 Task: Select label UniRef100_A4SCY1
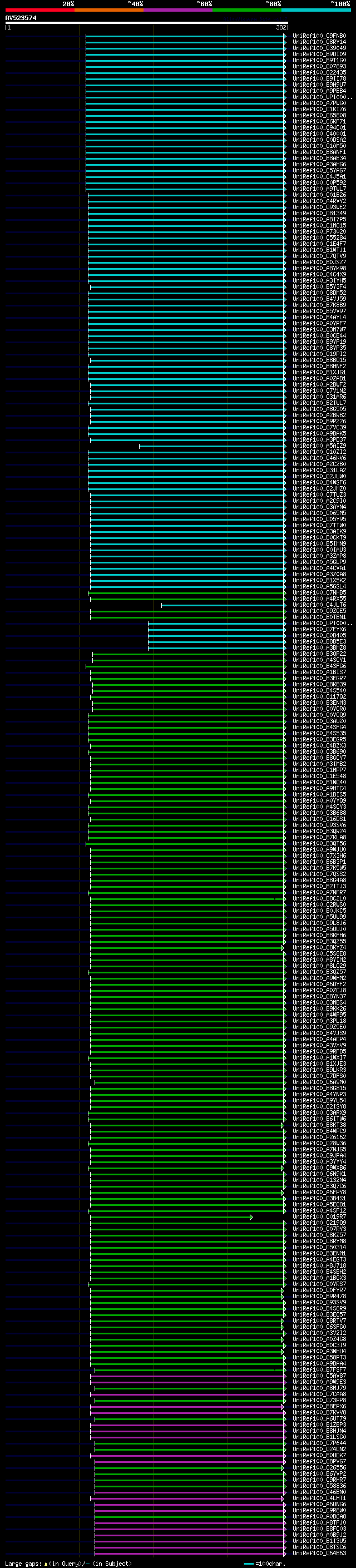(x=319, y=660)
